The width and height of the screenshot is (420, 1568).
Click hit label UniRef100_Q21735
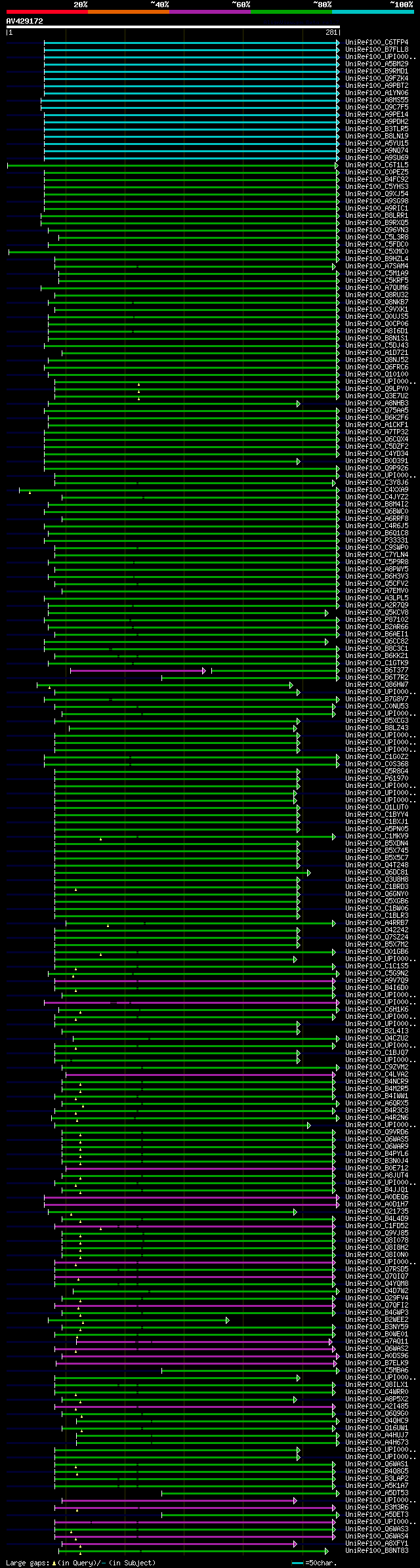coord(377,1212)
